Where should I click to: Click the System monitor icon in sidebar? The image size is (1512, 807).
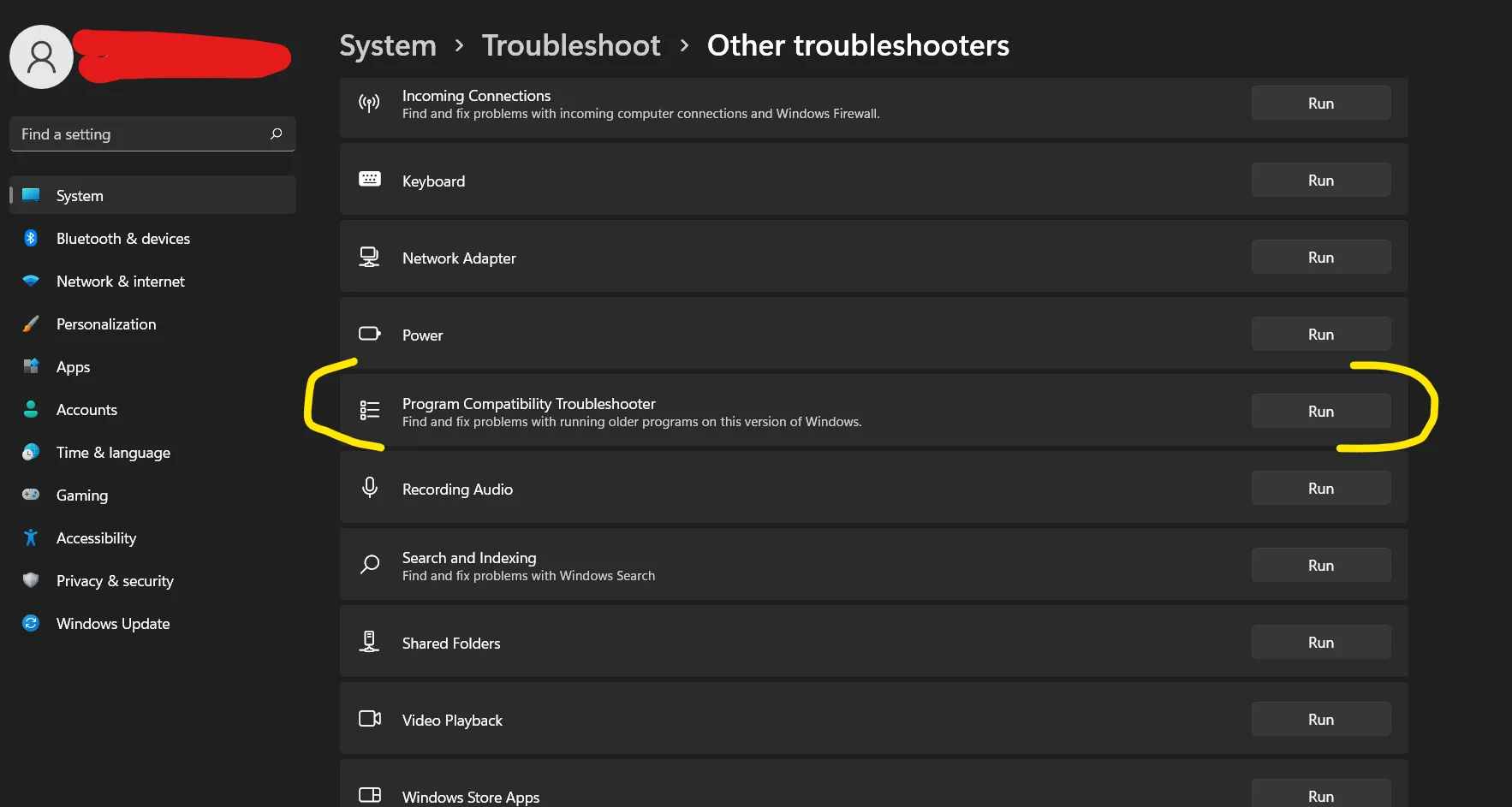[31, 195]
